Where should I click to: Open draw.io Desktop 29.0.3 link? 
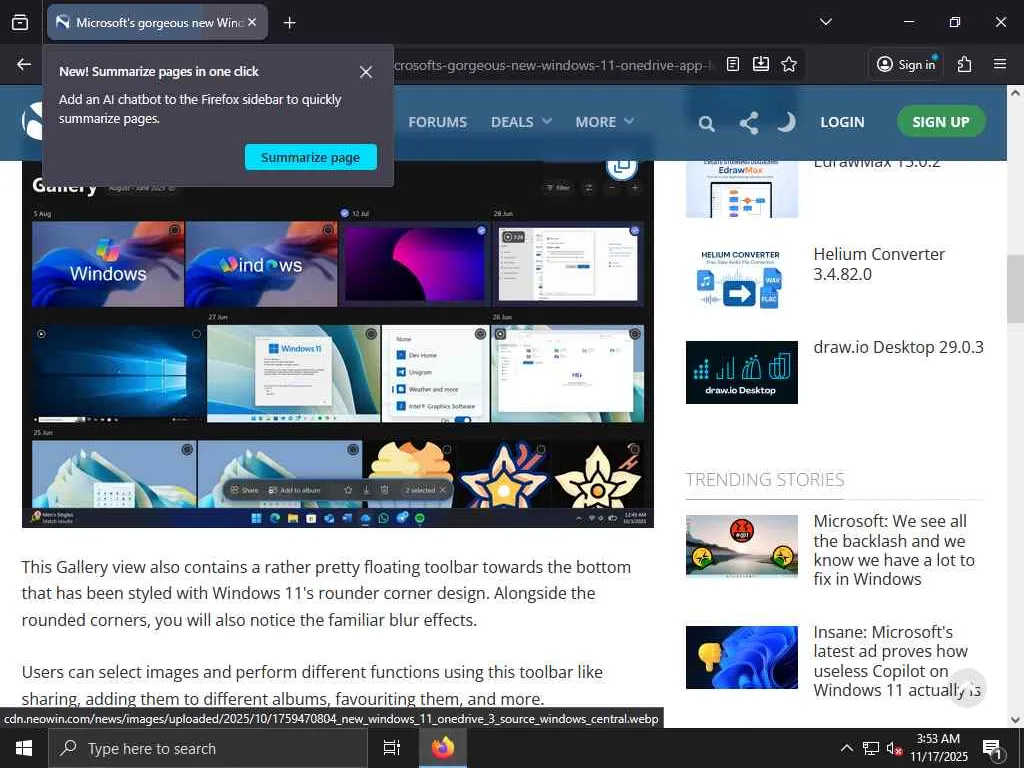pyautogui.click(x=898, y=347)
